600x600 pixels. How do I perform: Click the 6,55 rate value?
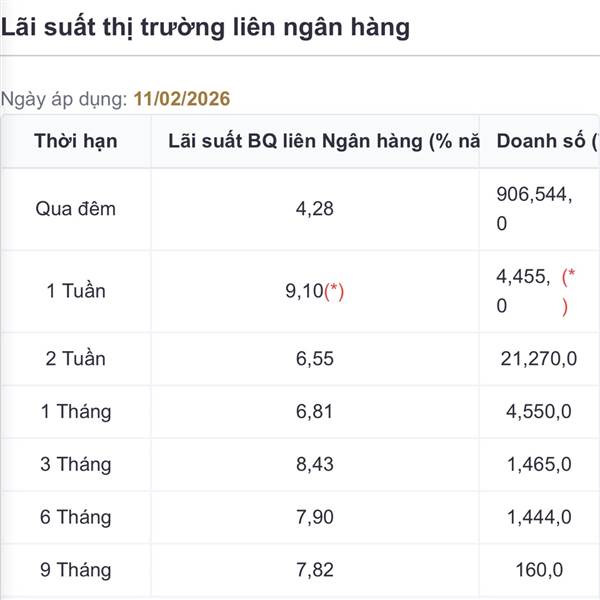tap(315, 359)
